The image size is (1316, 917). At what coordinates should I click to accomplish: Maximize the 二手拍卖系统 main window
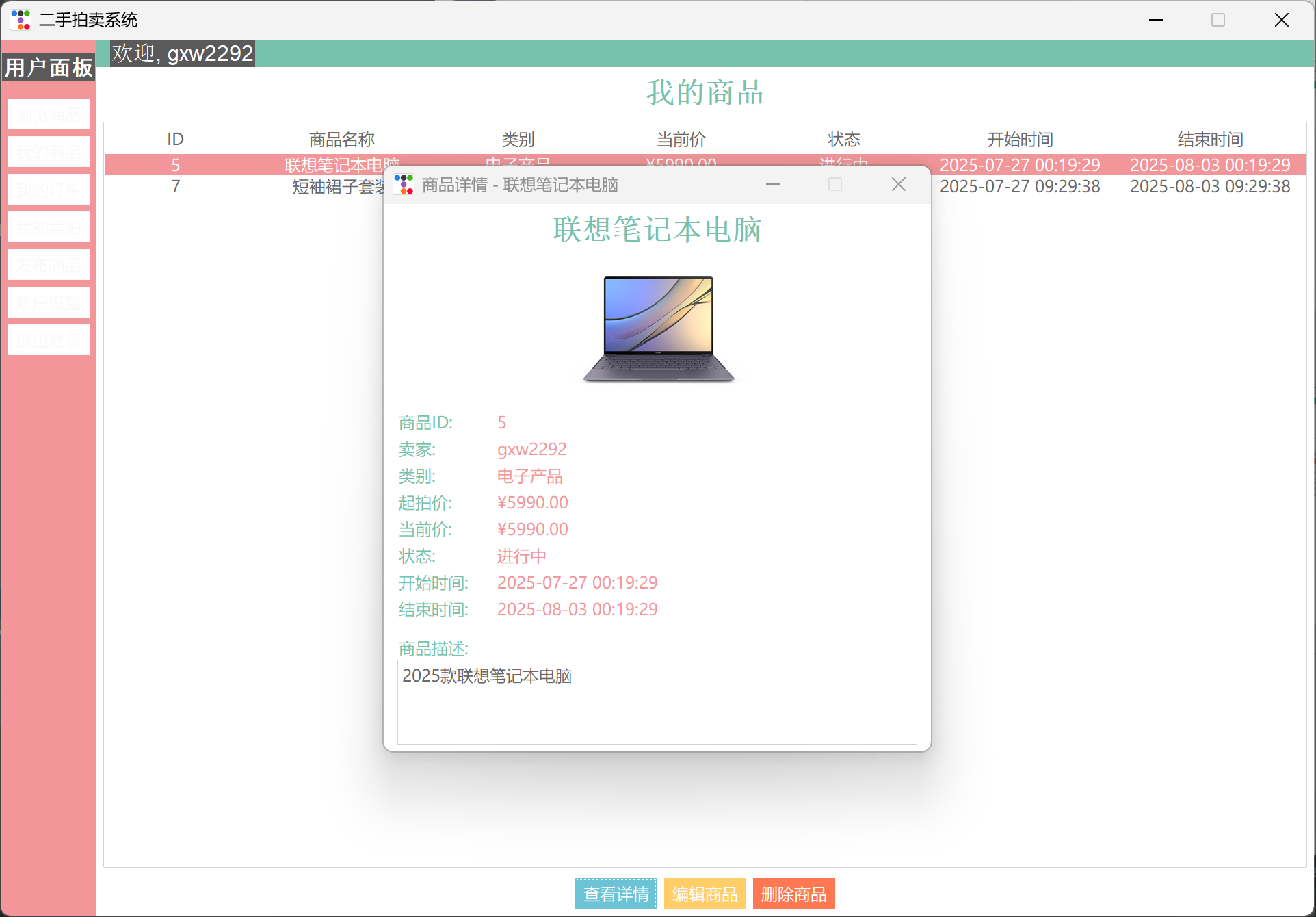1218,20
